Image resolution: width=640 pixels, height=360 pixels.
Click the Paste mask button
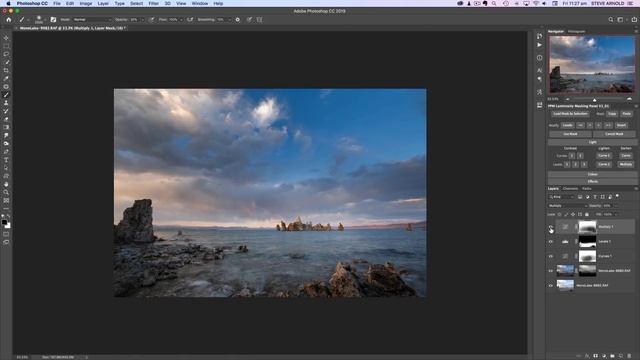click(627, 114)
